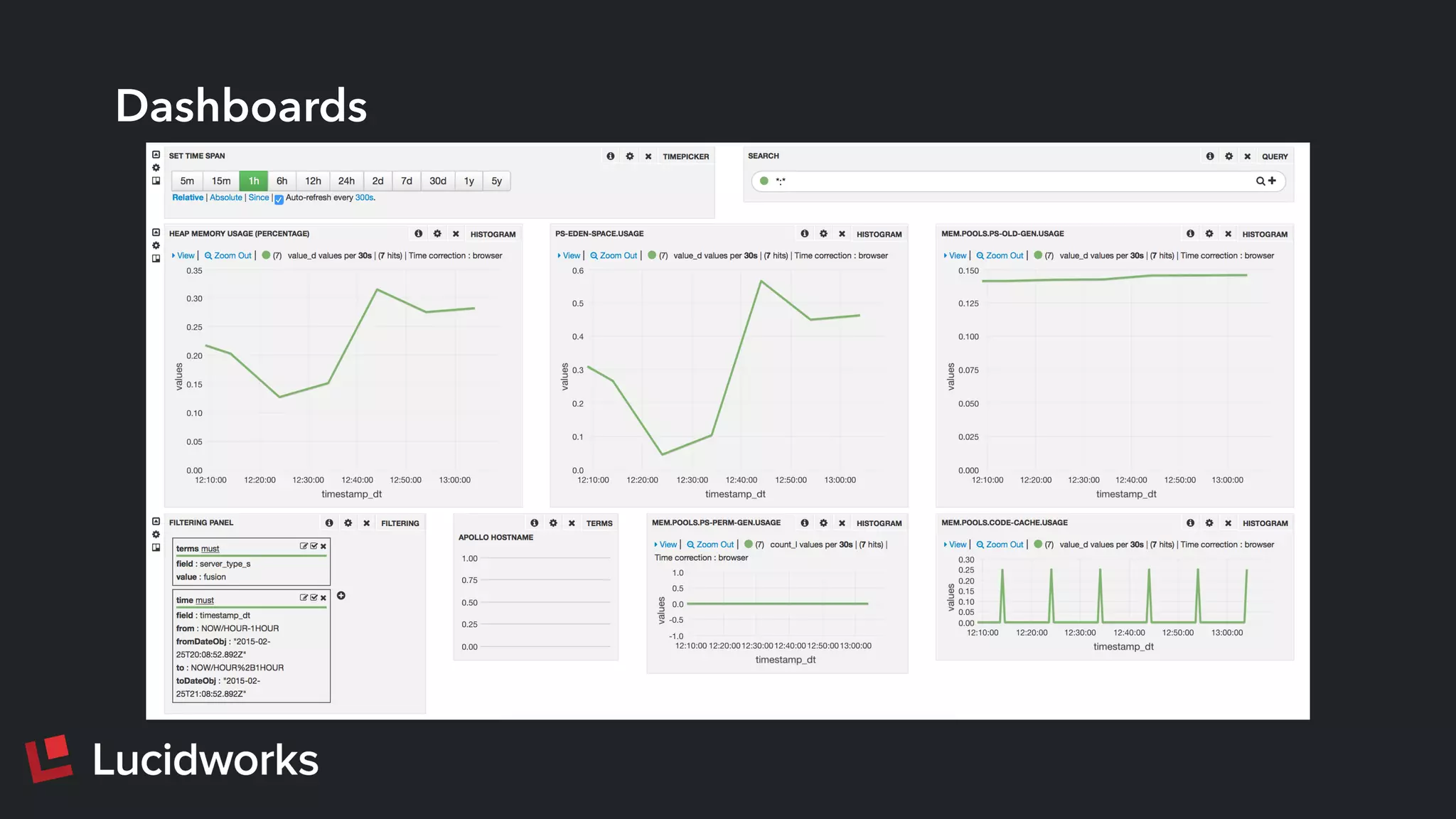Expand View options in Heap Memory Usage

point(183,256)
